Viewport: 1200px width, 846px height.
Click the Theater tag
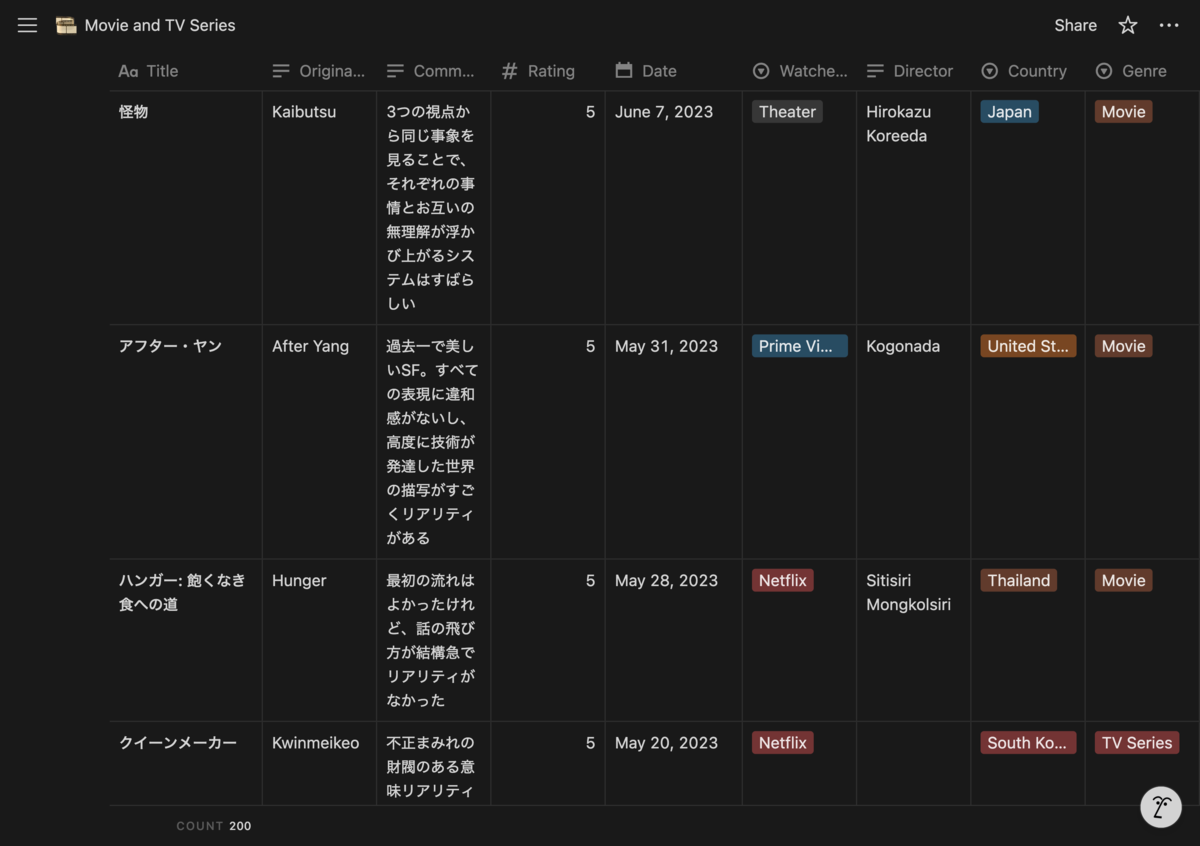[787, 112]
